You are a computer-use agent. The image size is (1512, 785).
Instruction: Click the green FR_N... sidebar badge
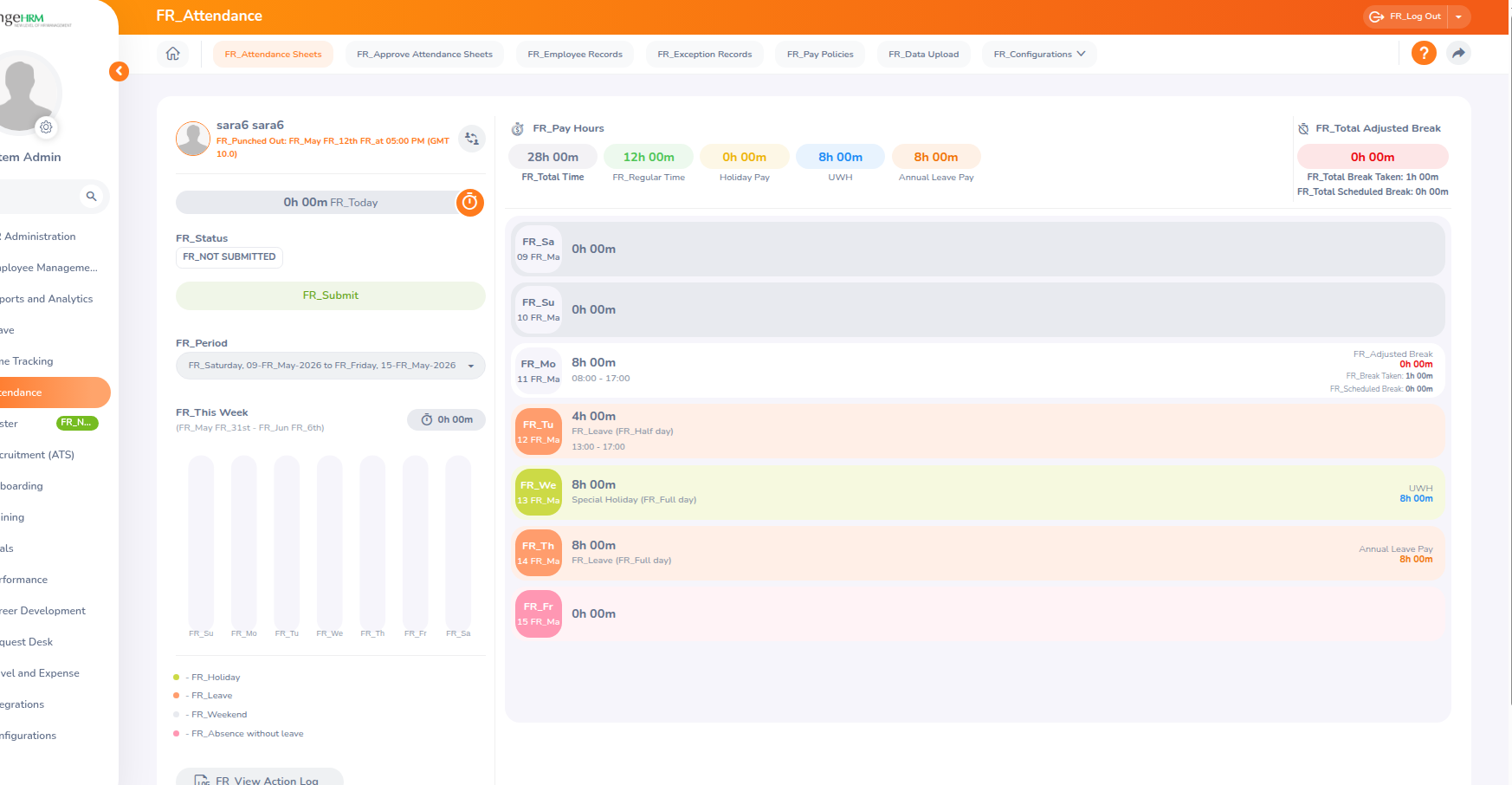[77, 423]
